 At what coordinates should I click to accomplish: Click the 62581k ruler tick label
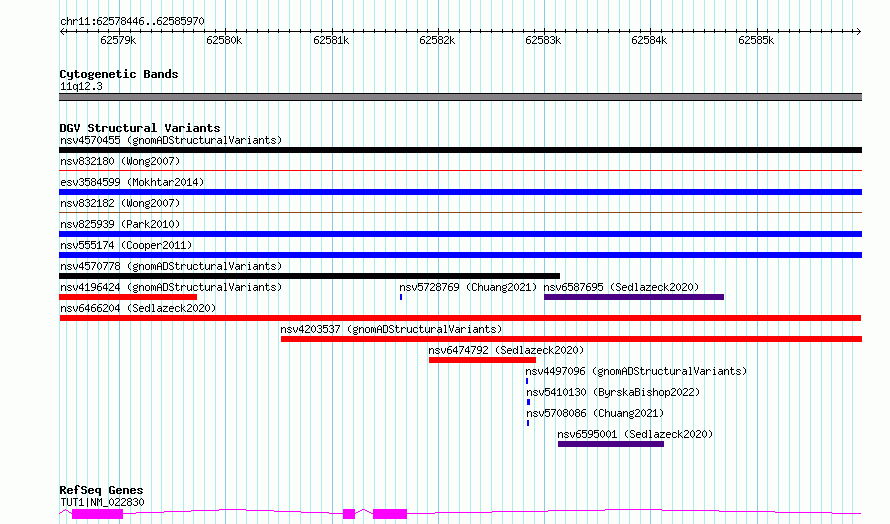tap(331, 40)
